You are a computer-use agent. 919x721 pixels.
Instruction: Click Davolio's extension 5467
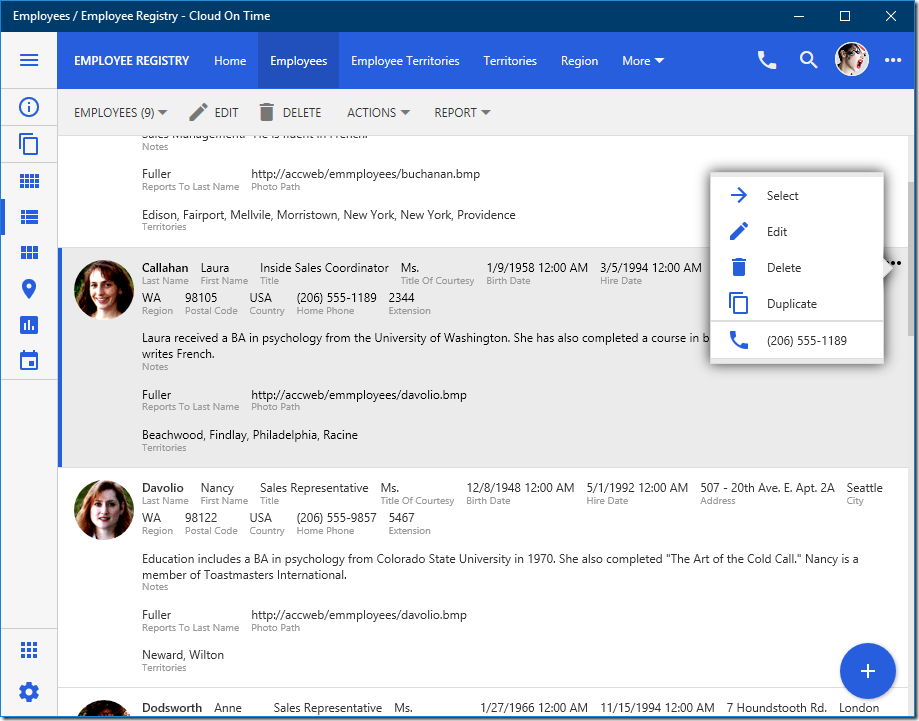[401, 518]
